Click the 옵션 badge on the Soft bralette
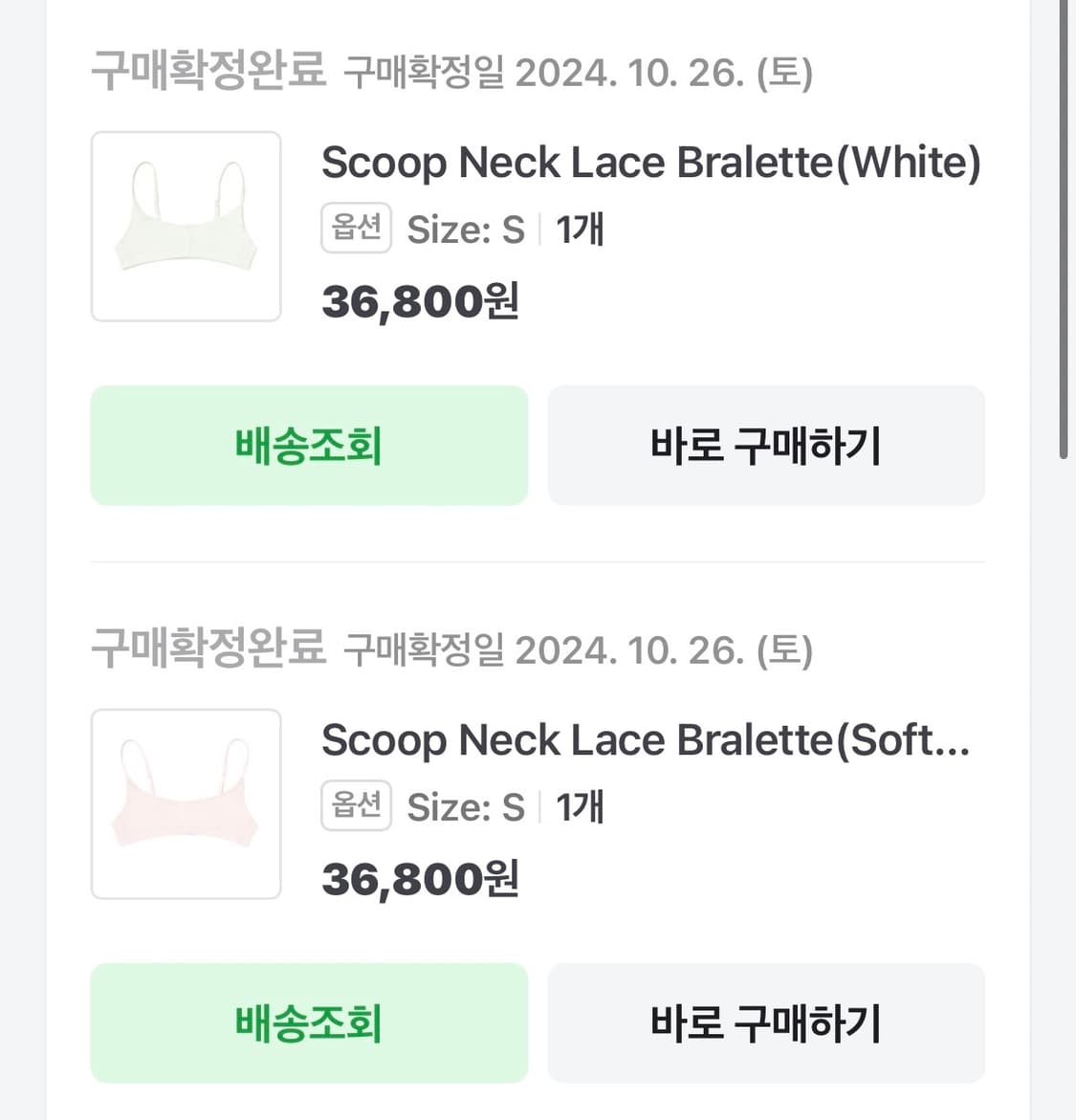Image resolution: width=1076 pixels, height=1120 pixels. click(x=356, y=806)
